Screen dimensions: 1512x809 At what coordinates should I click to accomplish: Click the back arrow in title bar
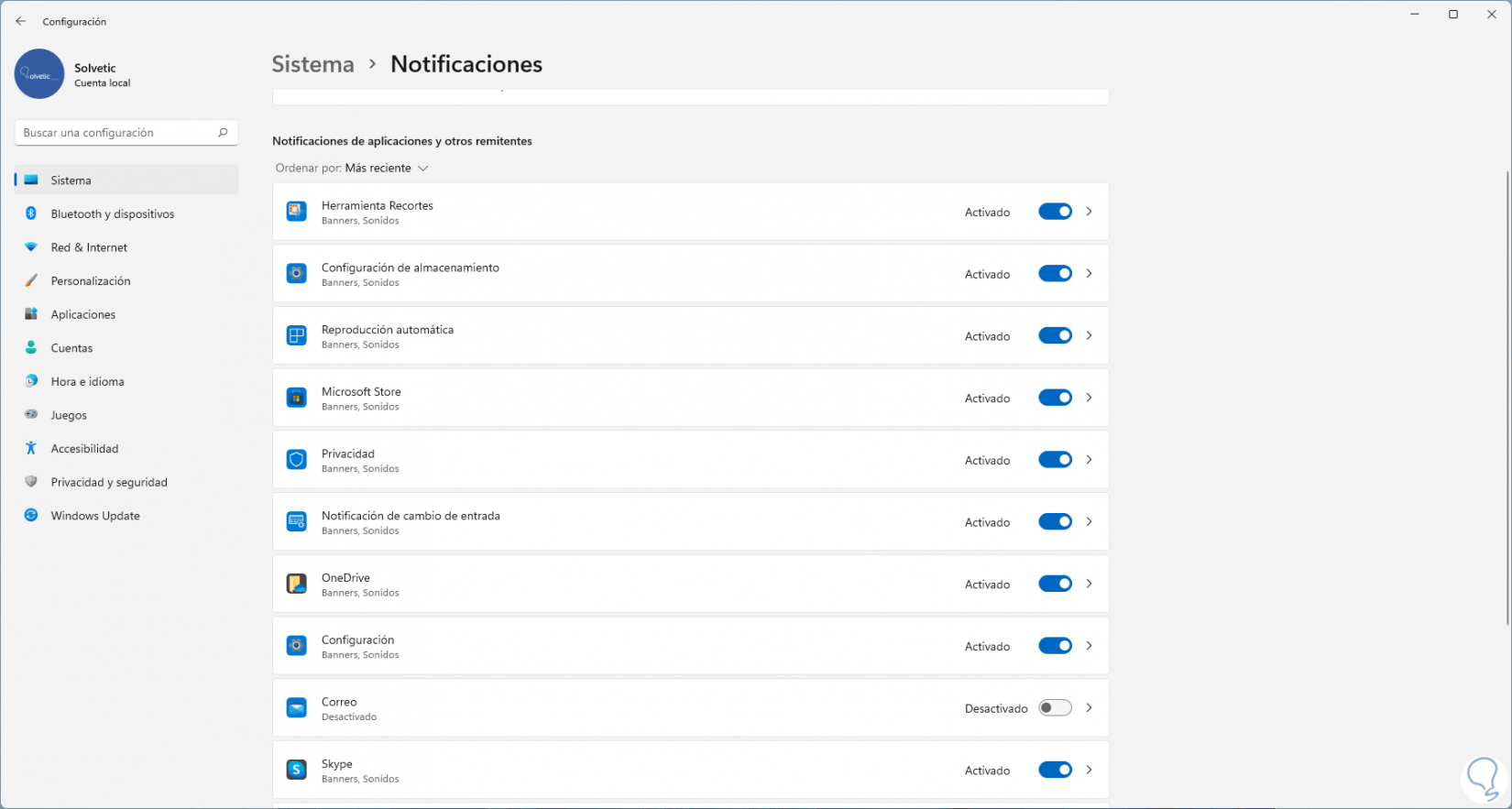21,21
